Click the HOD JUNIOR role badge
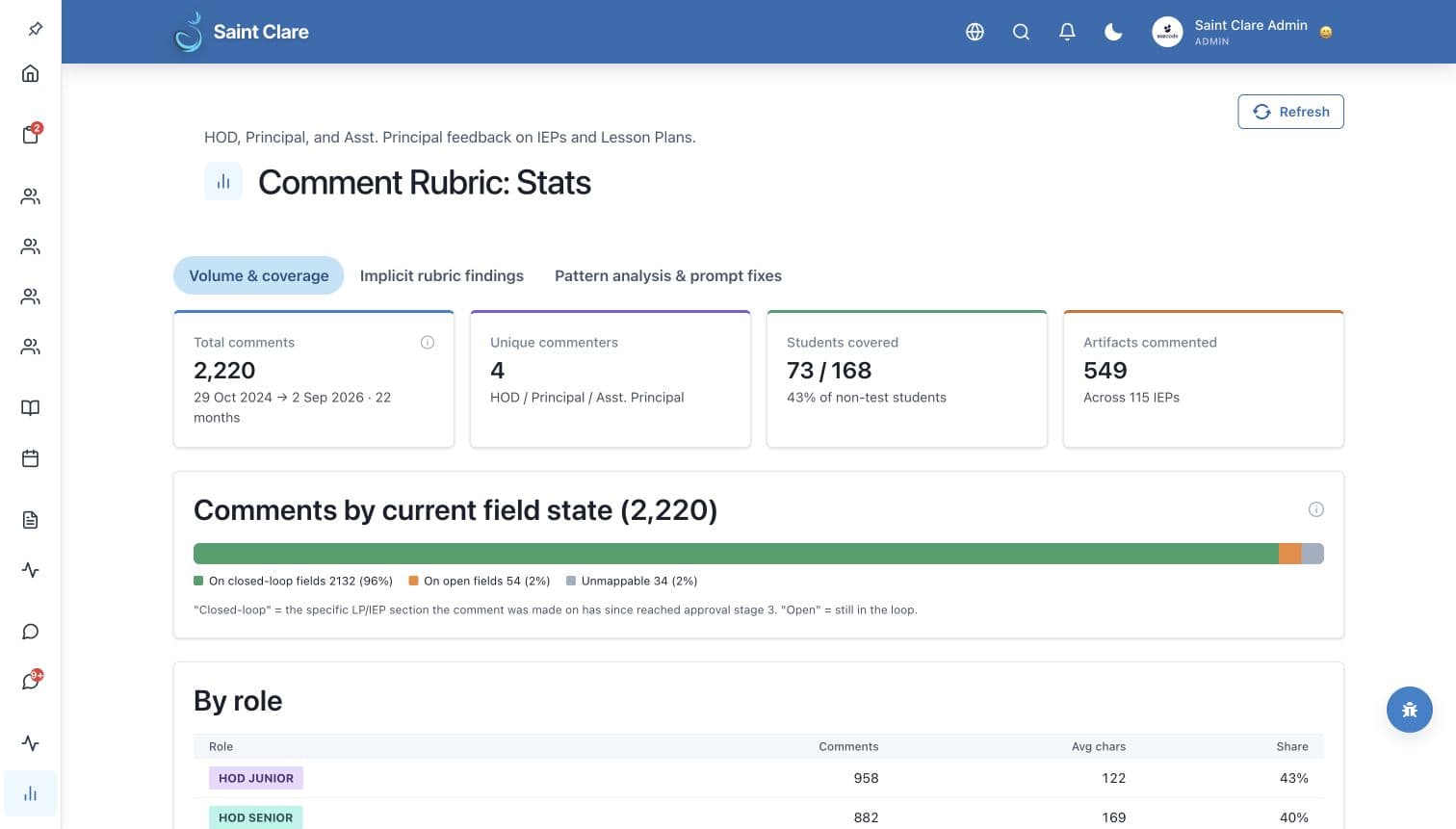Image resolution: width=1456 pixels, height=829 pixels. click(256, 778)
